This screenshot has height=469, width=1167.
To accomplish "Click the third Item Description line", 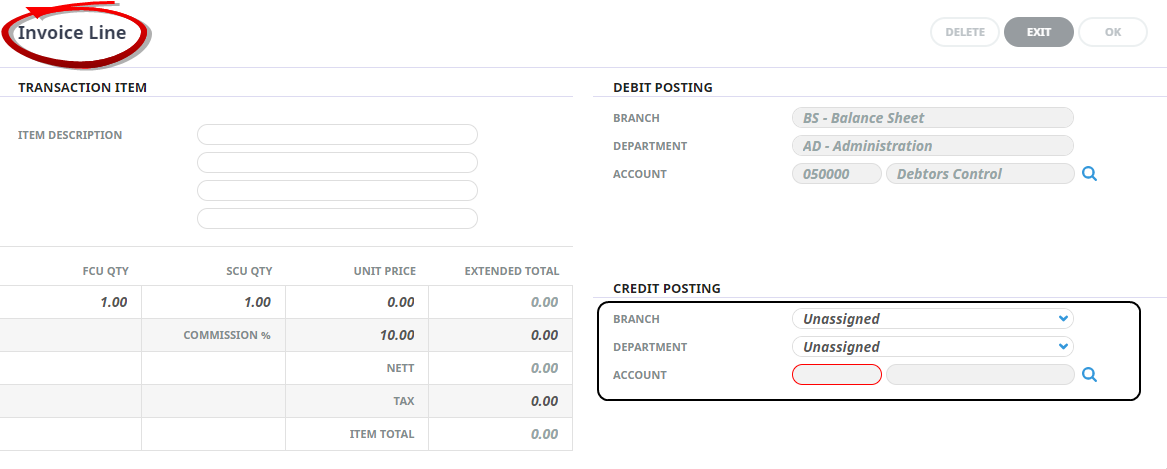I will 337,191.
